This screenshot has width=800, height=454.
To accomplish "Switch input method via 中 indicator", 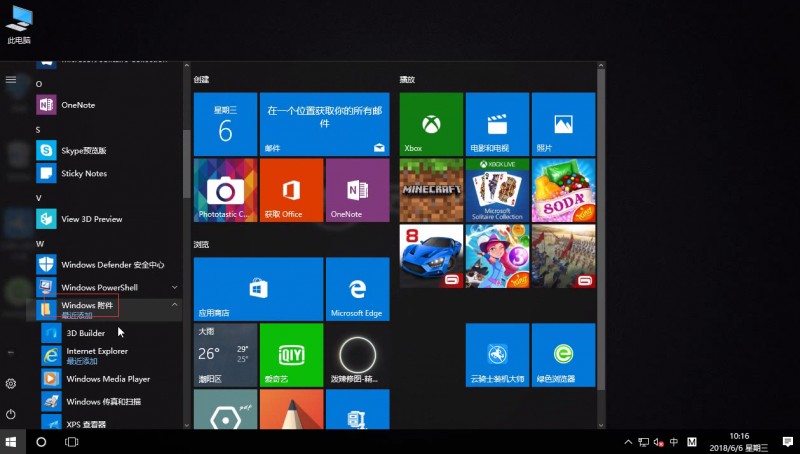I will [674, 442].
